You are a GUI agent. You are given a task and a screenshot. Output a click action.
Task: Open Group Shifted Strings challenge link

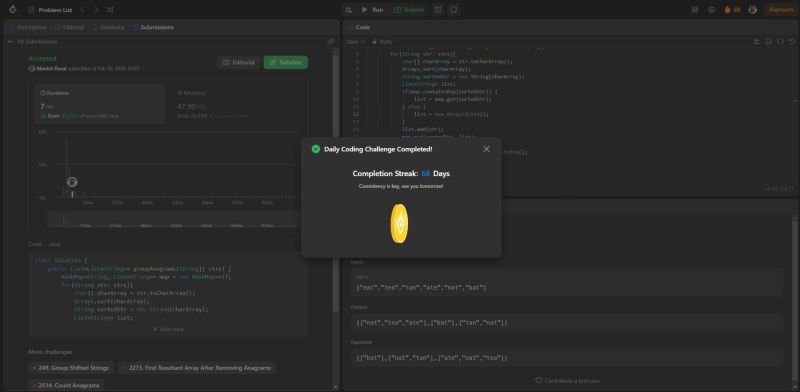pyautogui.click(x=70, y=368)
